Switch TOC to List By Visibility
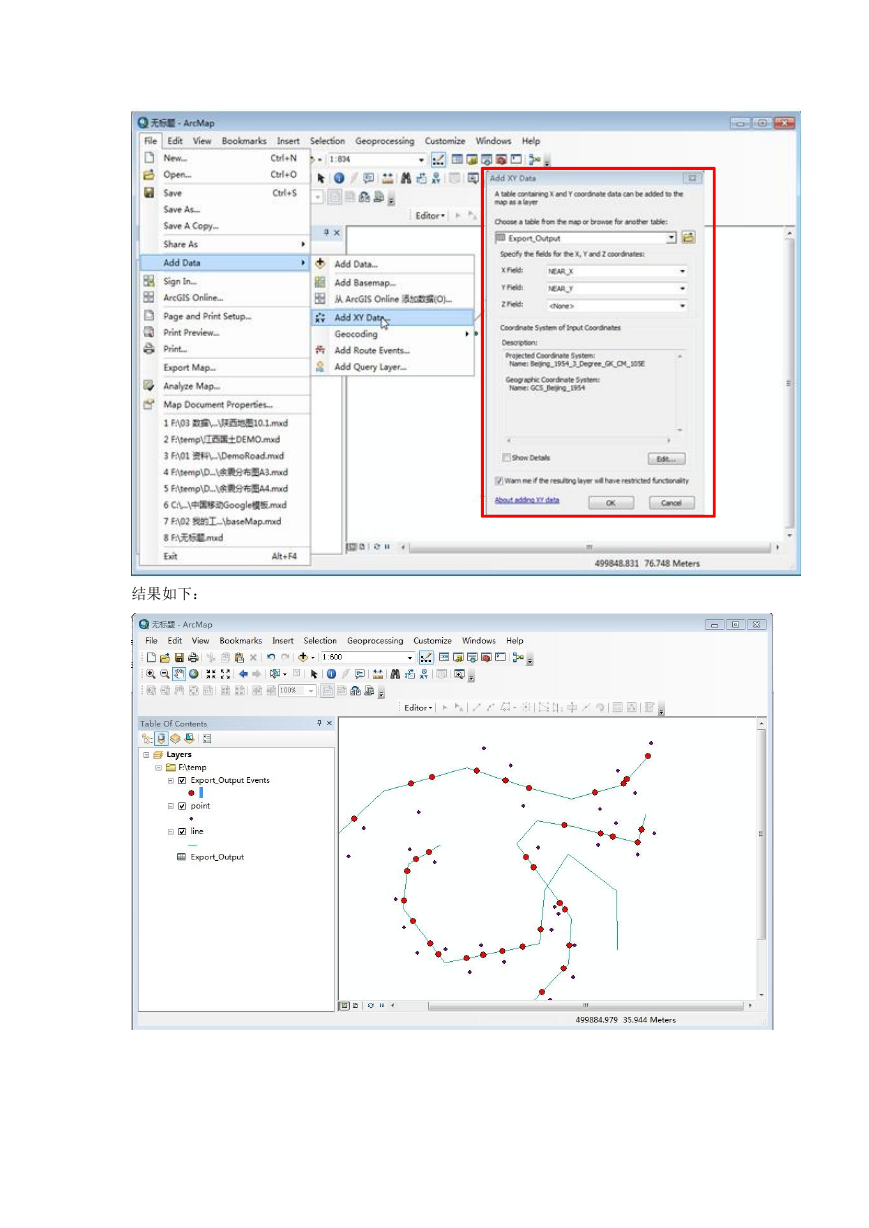Screen dimensions: 869x1228 (x=175, y=739)
